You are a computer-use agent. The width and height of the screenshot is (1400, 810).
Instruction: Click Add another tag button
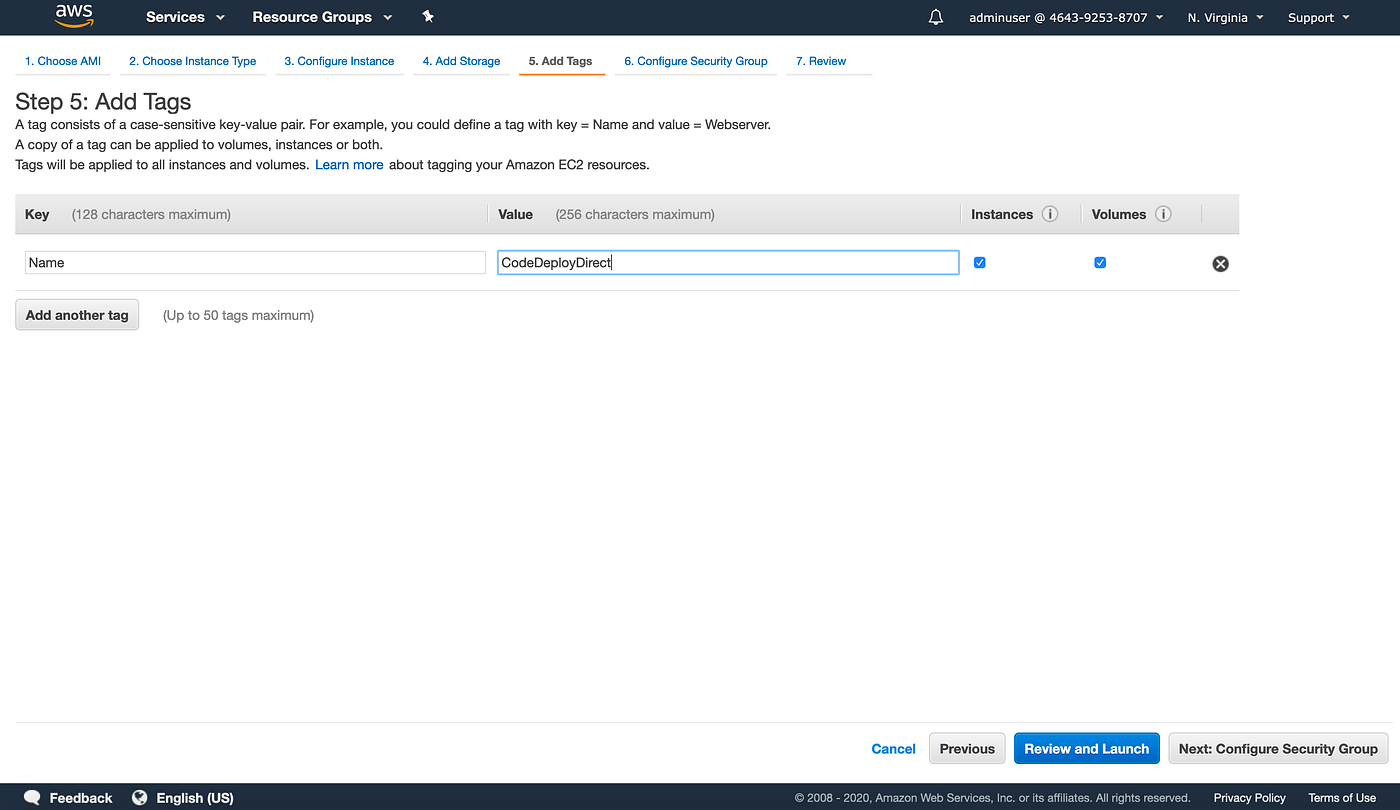point(77,315)
